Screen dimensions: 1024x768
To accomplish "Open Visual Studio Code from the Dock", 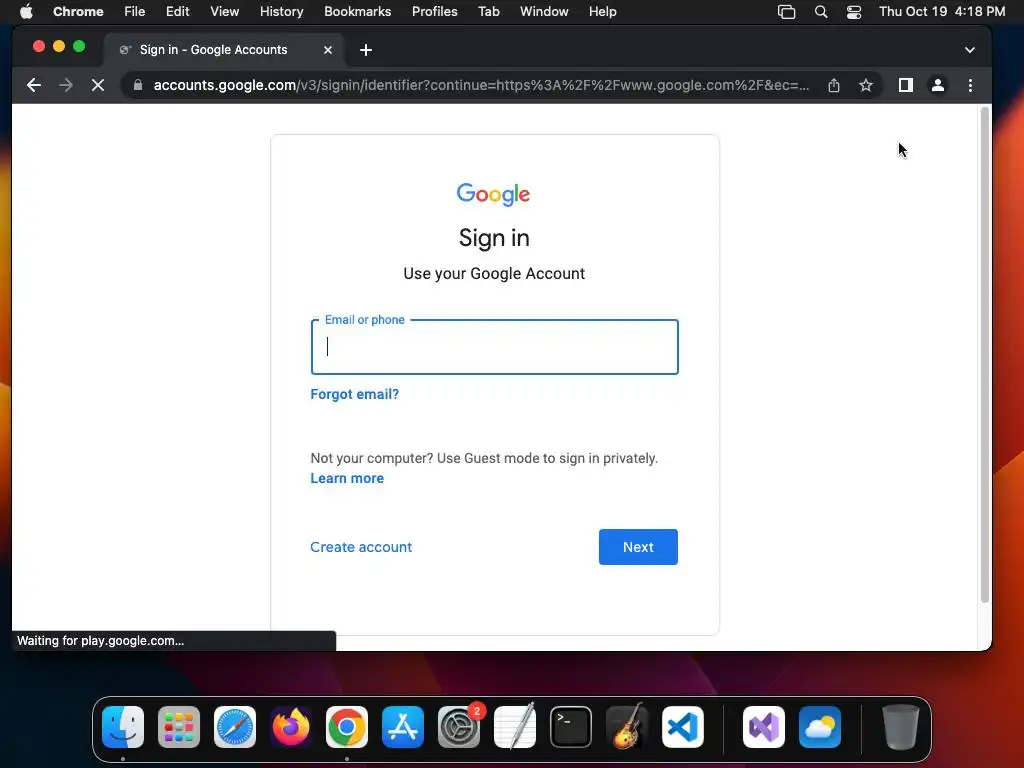I will point(682,727).
